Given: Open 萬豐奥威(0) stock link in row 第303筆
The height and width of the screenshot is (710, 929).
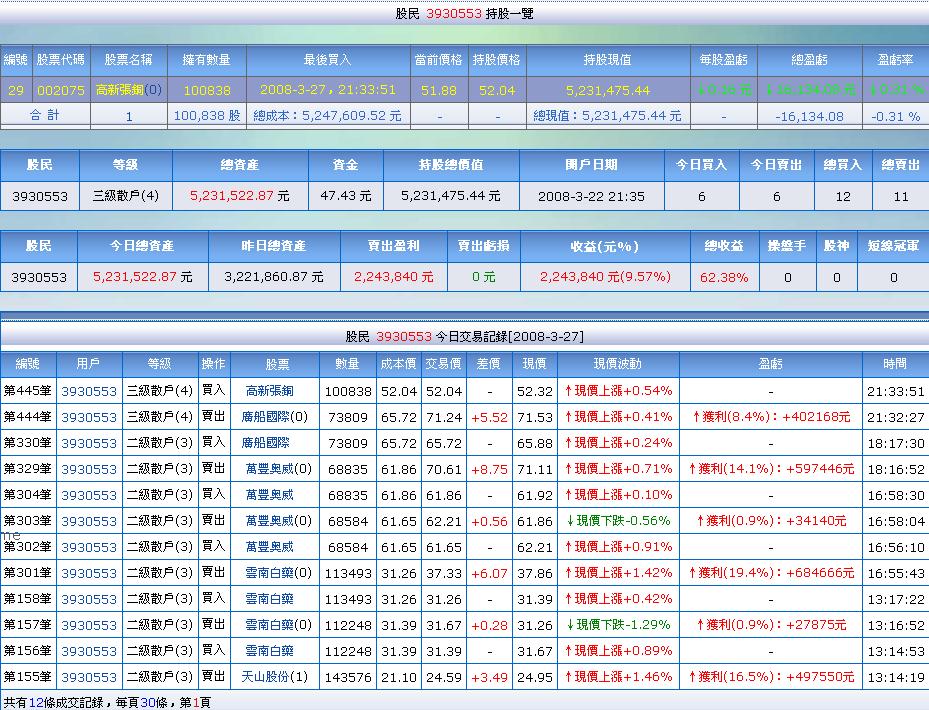Looking at the screenshot, I should (278, 521).
